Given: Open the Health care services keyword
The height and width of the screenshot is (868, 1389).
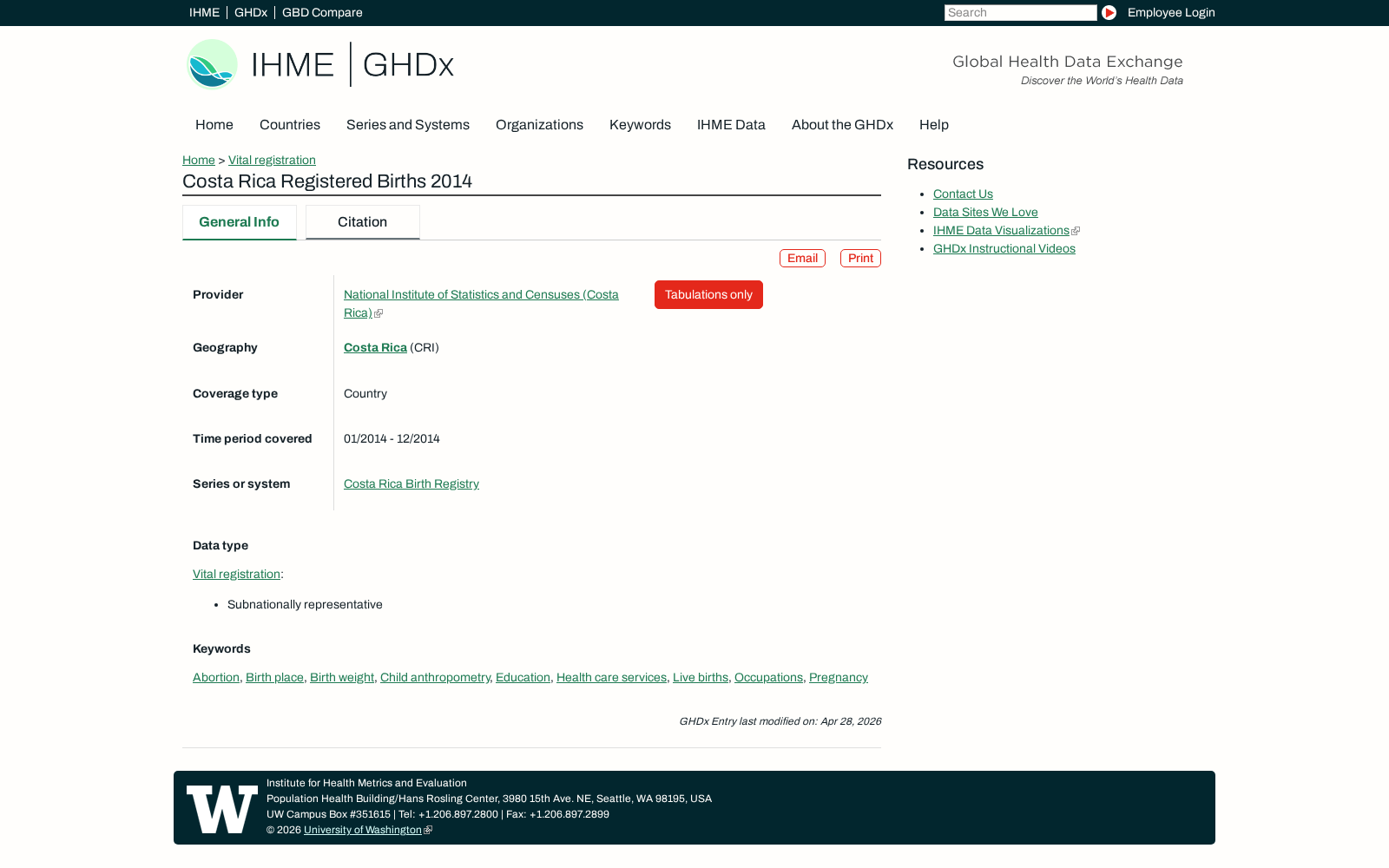Looking at the screenshot, I should [x=611, y=678].
